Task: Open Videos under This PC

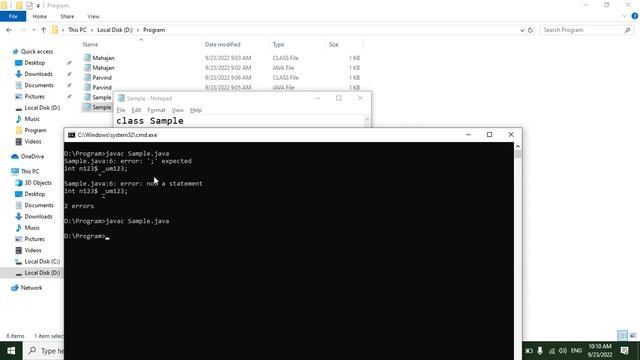Action: tap(33, 250)
